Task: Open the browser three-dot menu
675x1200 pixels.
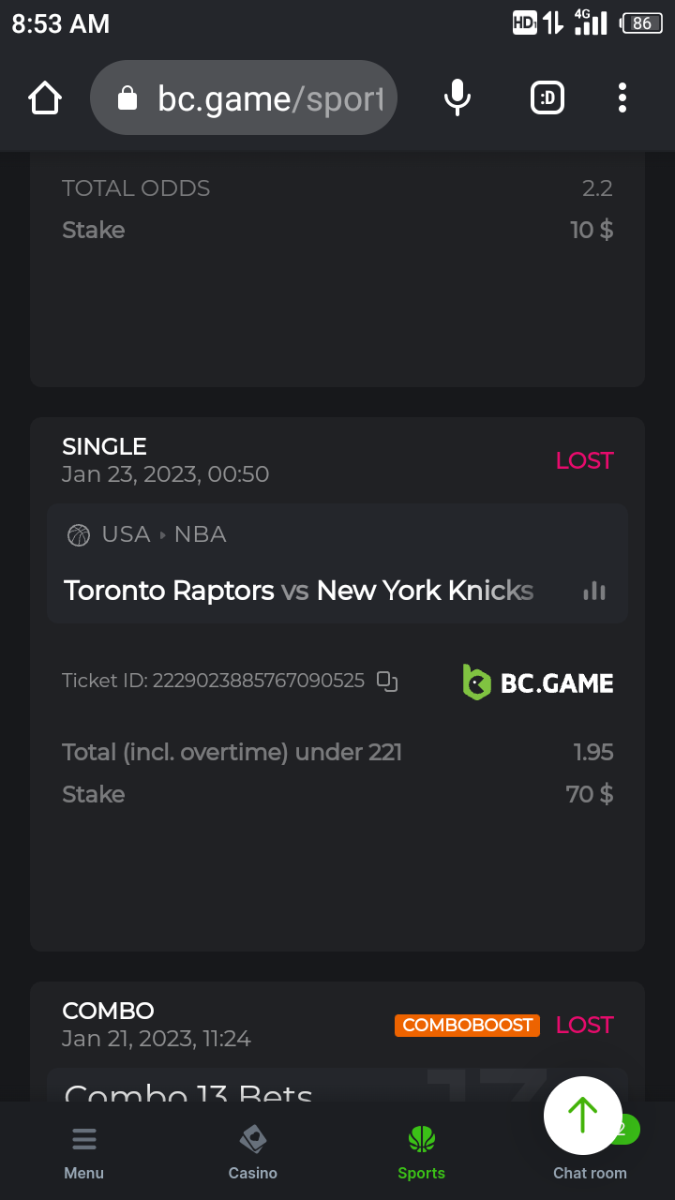Action: pos(622,98)
